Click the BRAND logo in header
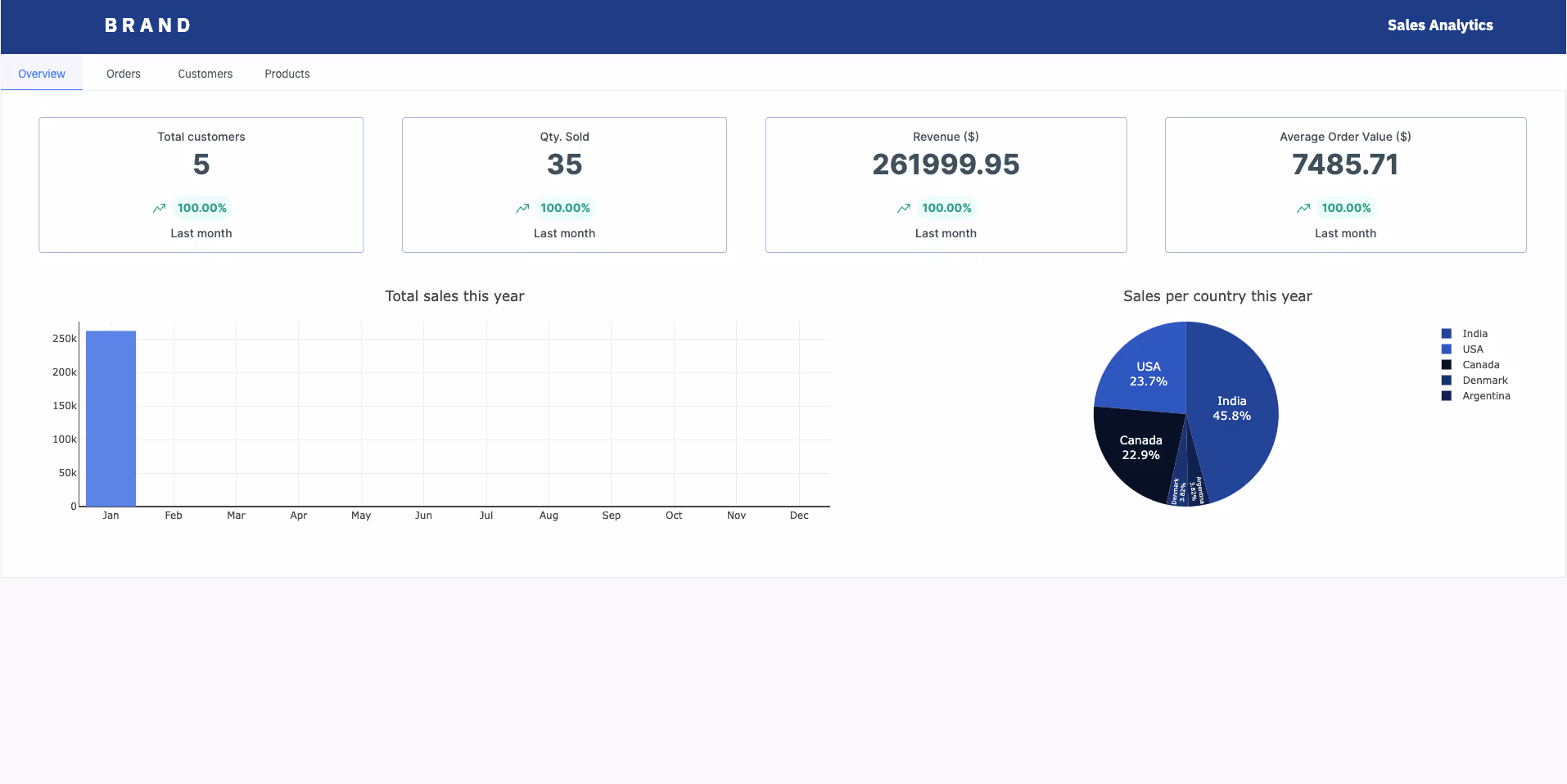Image resolution: width=1567 pixels, height=784 pixels. [x=148, y=25]
